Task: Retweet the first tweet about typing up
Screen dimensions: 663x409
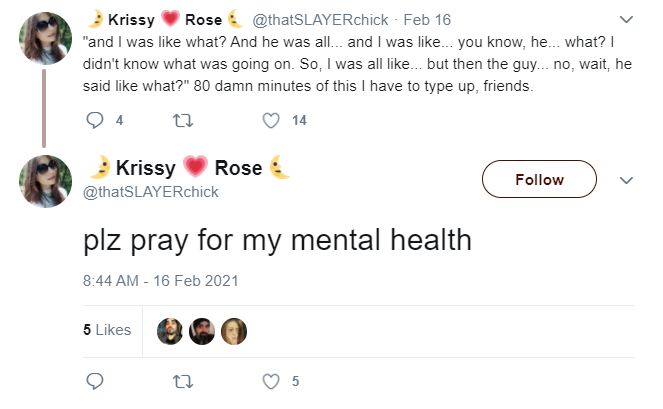Action: click(x=183, y=121)
